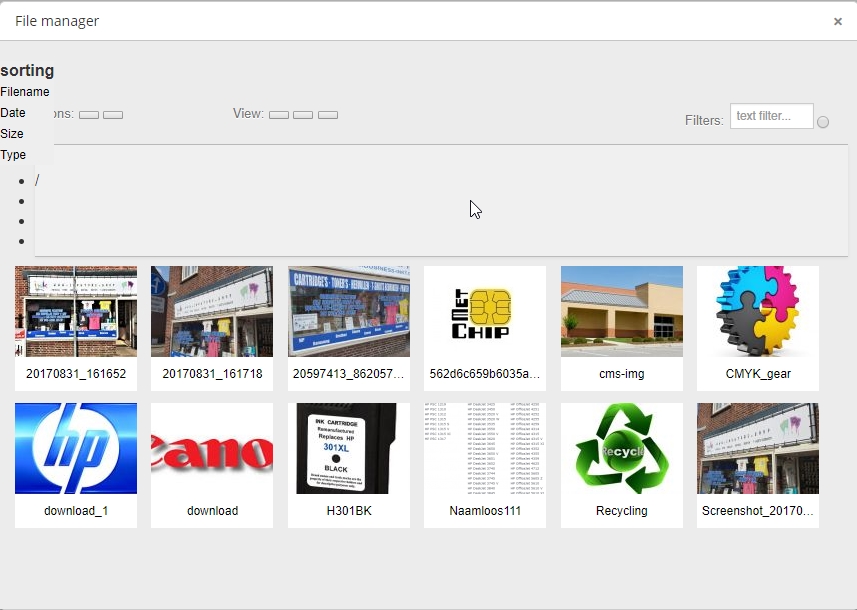Screen dimensions: 857x610
Task: Click the leftmost blank View button
Action: 279,115
